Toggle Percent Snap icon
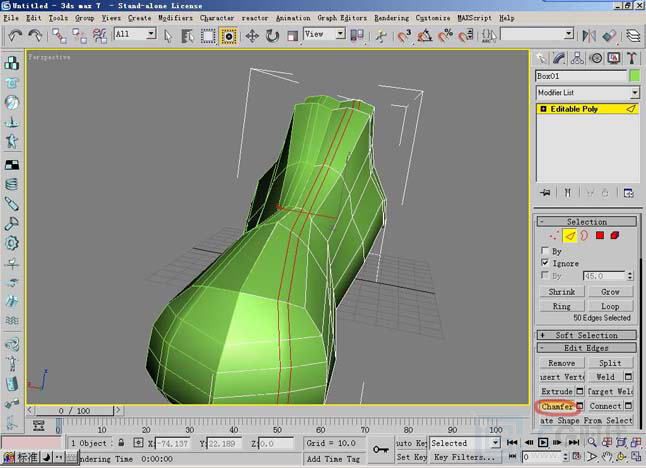This screenshot has width=646, height=468. point(445,36)
